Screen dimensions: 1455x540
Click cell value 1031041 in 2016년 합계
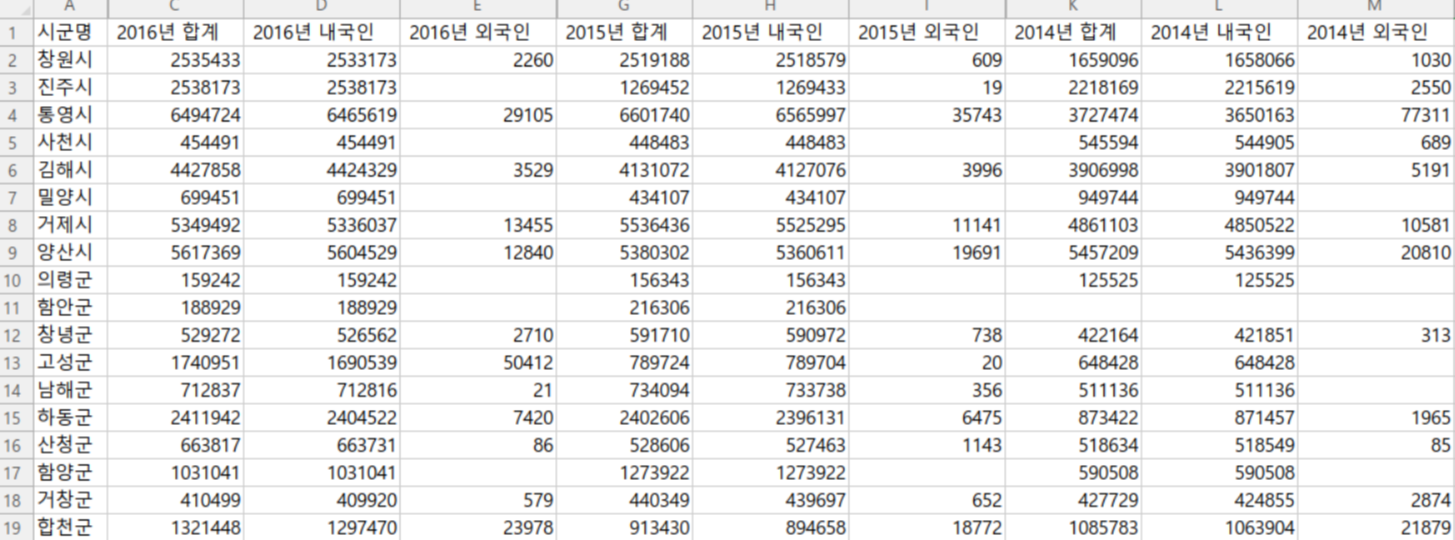click(175, 472)
